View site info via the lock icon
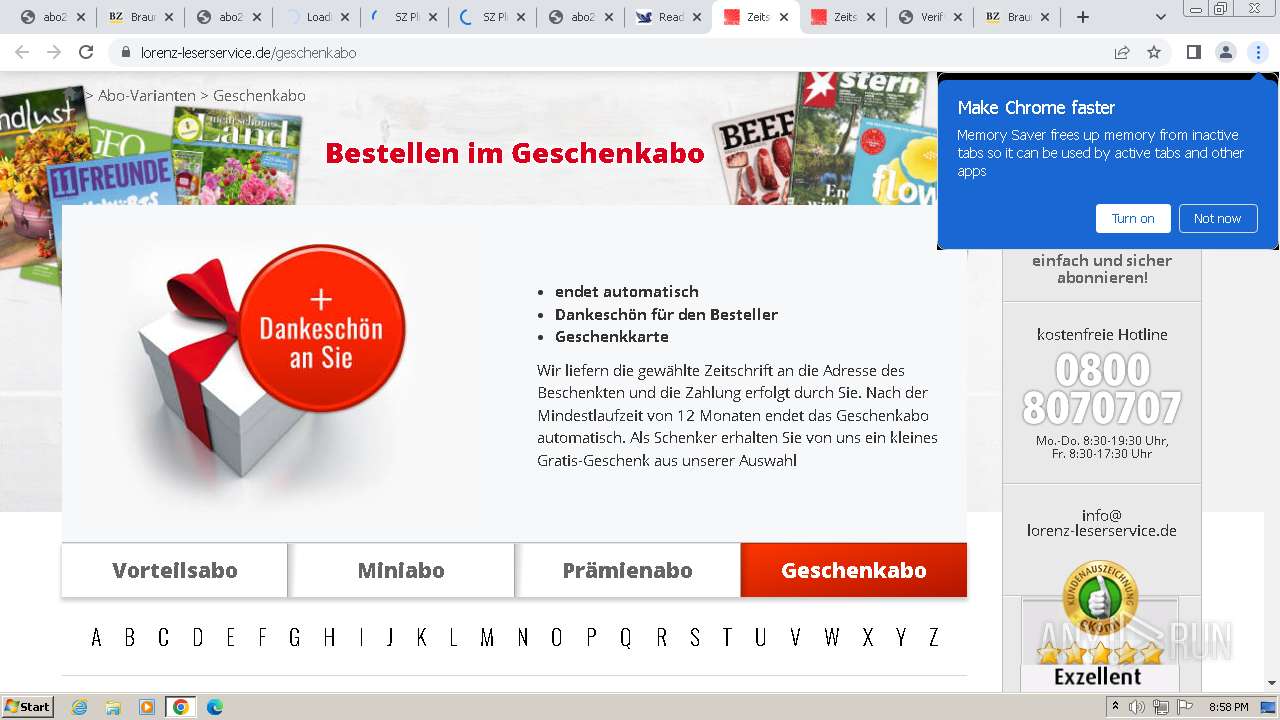Viewport: 1280px width, 720px height. (x=126, y=52)
